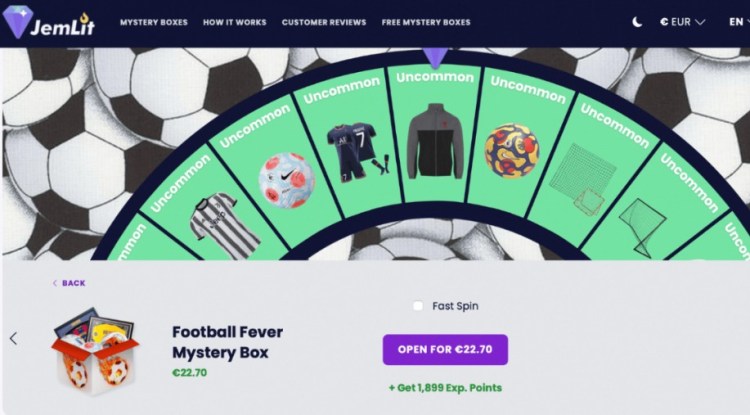
Task: Click Open for €22.70 button
Action: [445, 349]
